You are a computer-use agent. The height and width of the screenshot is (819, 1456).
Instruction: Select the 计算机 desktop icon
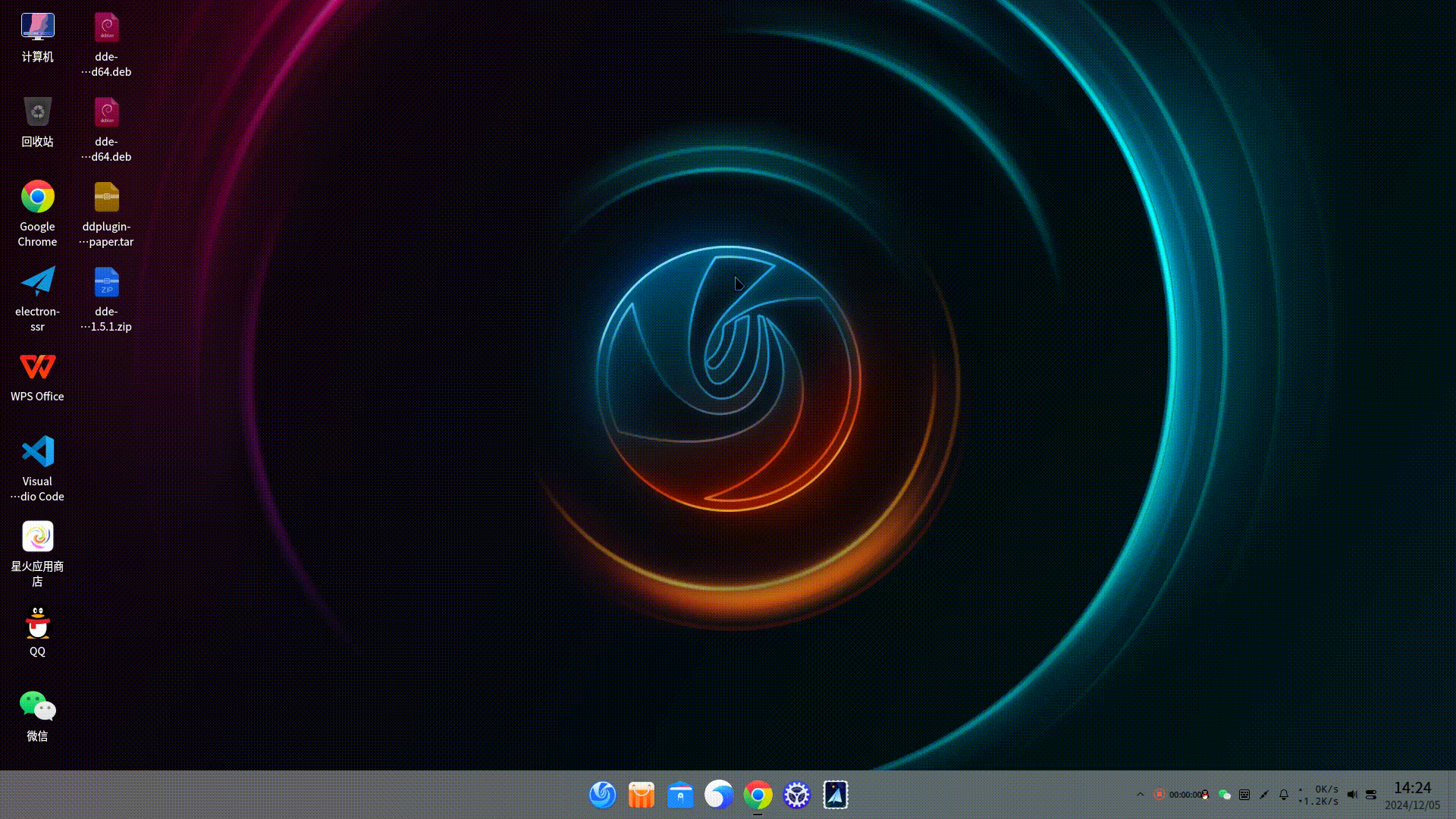(x=37, y=38)
